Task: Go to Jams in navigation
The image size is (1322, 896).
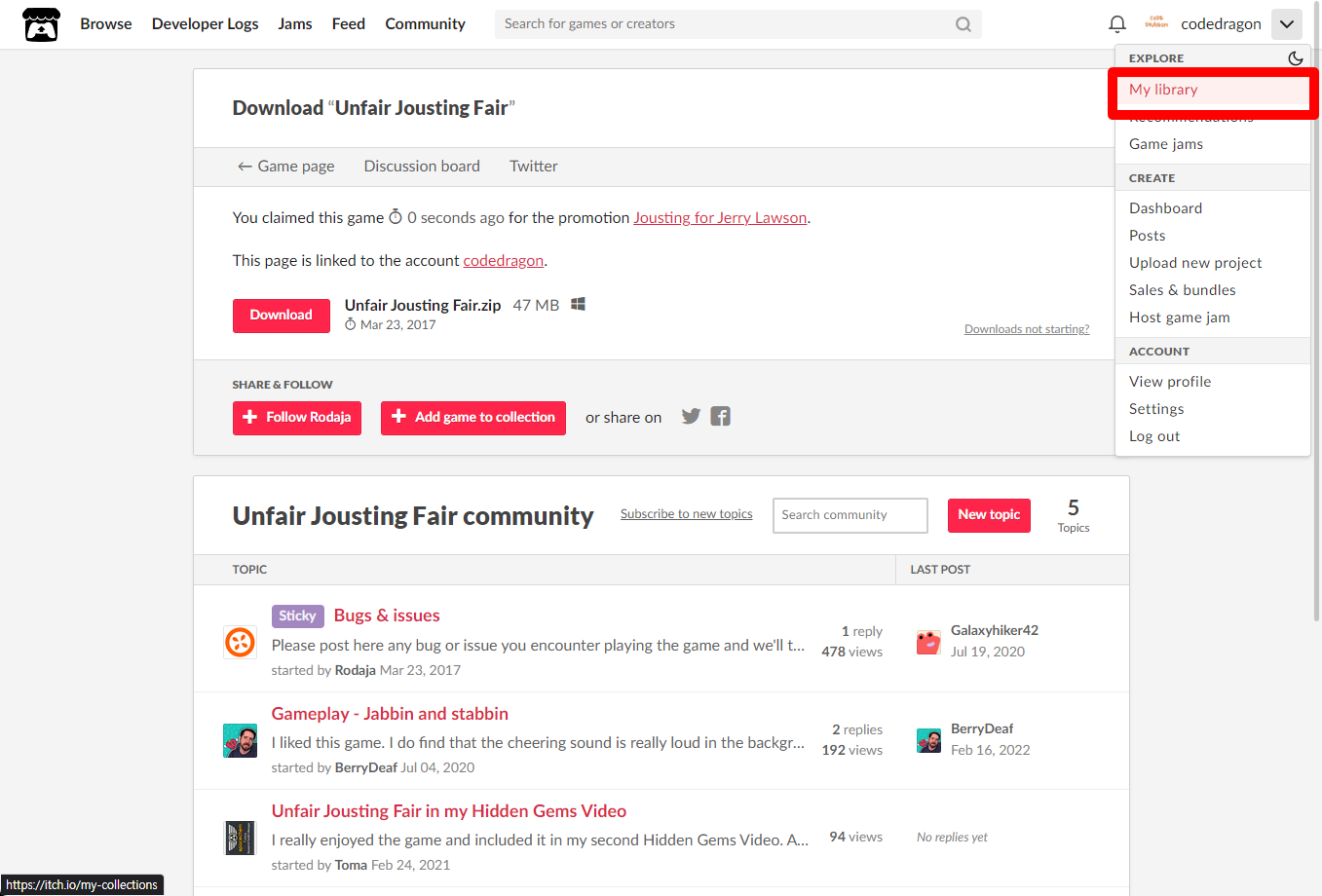Action: click(295, 24)
